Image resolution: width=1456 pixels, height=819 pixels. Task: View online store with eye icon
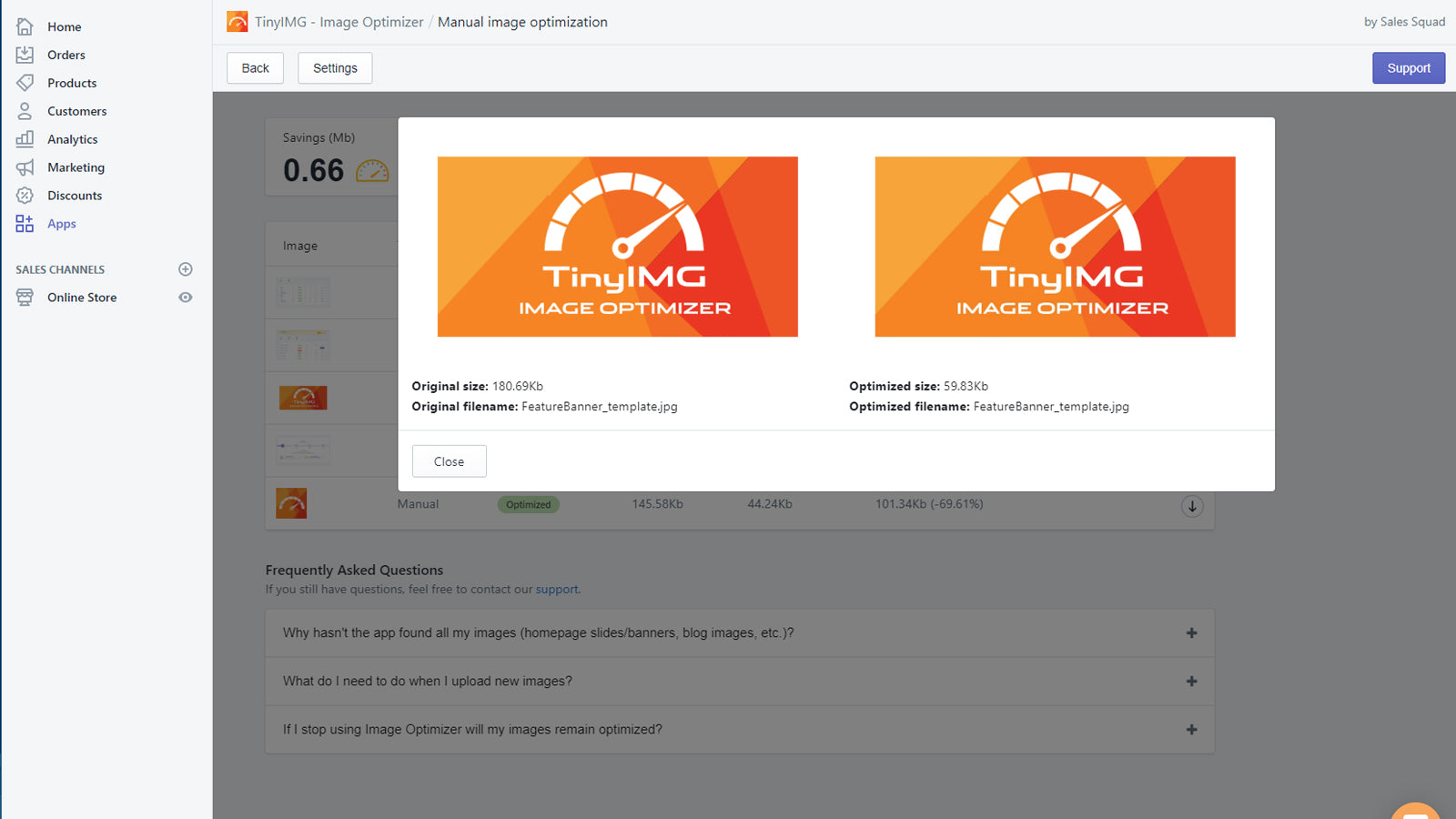[186, 298]
